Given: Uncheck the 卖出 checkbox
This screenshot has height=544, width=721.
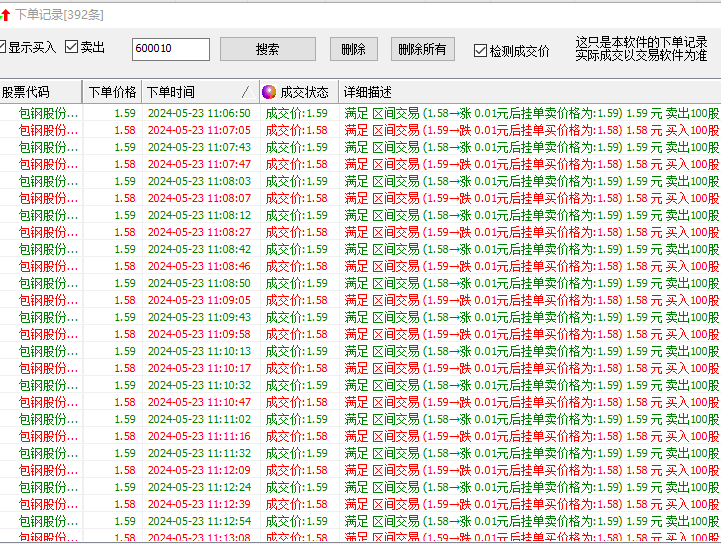Looking at the screenshot, I should [71, 47].
